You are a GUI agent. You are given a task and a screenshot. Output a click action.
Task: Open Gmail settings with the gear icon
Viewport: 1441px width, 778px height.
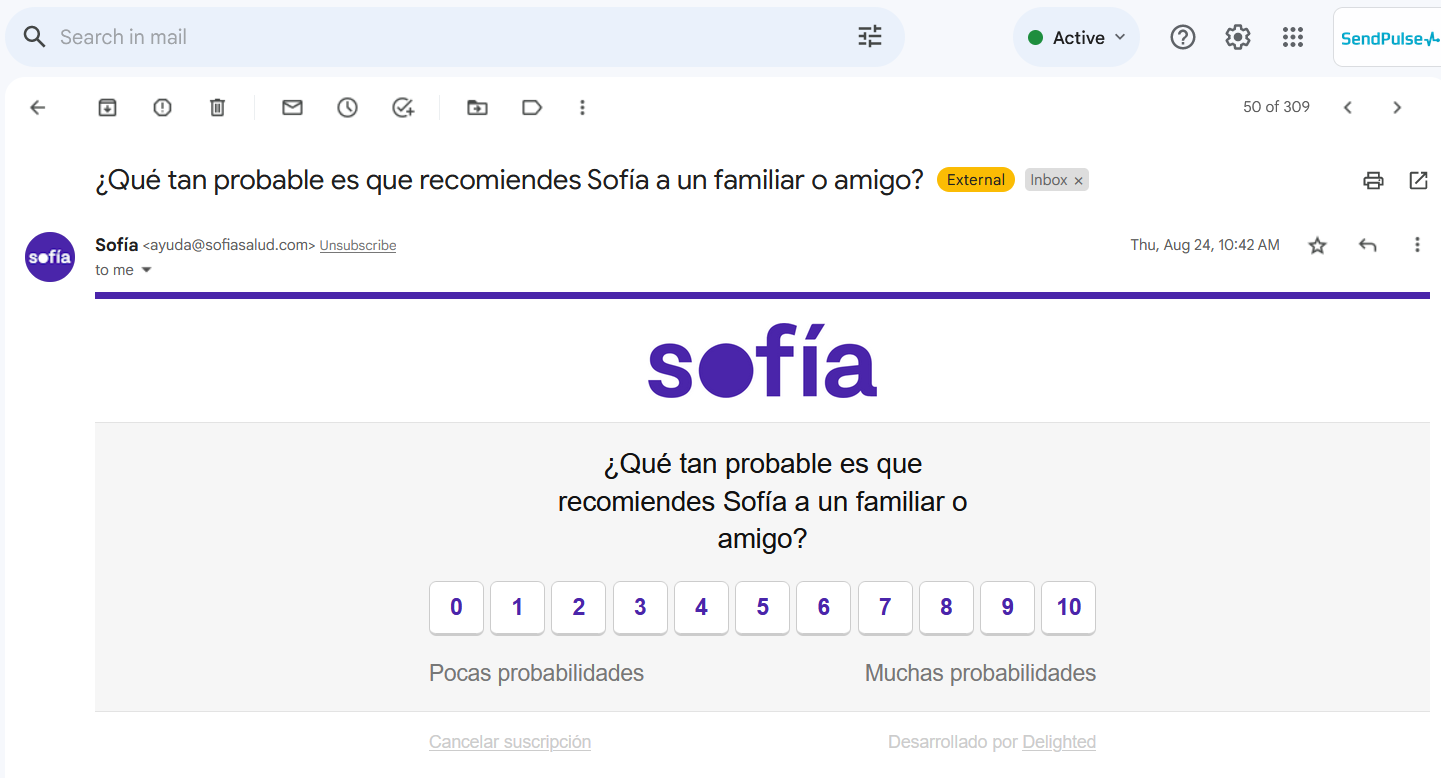tap(1238, 37)
